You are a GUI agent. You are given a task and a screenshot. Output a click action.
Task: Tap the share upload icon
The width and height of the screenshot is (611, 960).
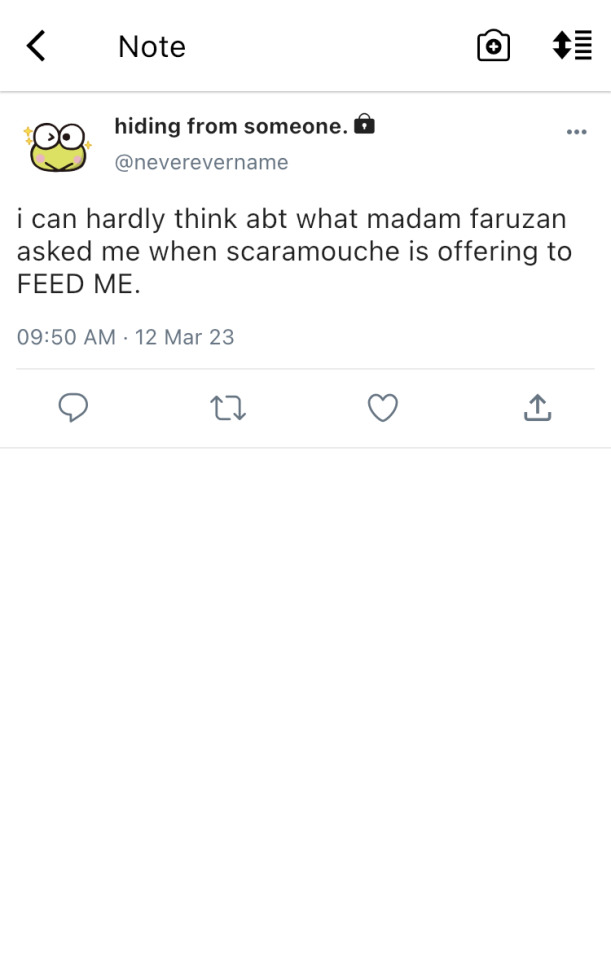[x=537, y=407]
